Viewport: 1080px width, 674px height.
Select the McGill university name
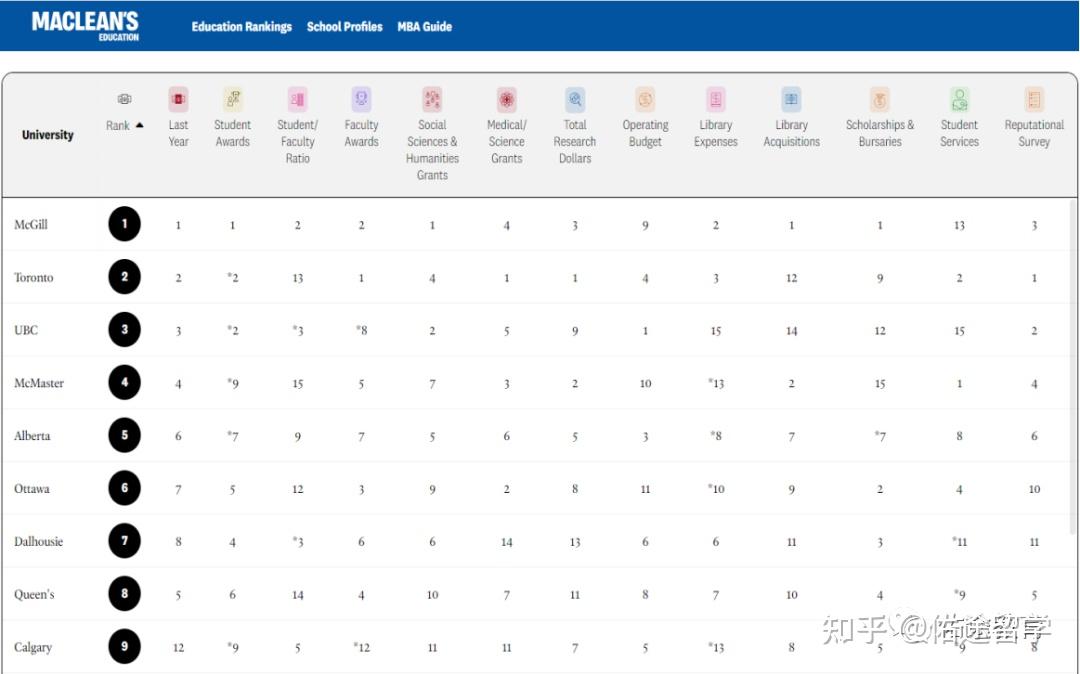click(31, 224)
